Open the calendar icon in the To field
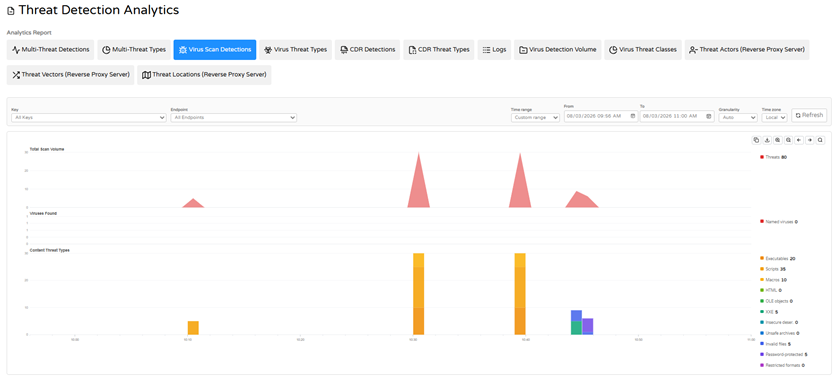Image resolution: width=836 pixels, height=380 pixels. click(x=709, y=116)
